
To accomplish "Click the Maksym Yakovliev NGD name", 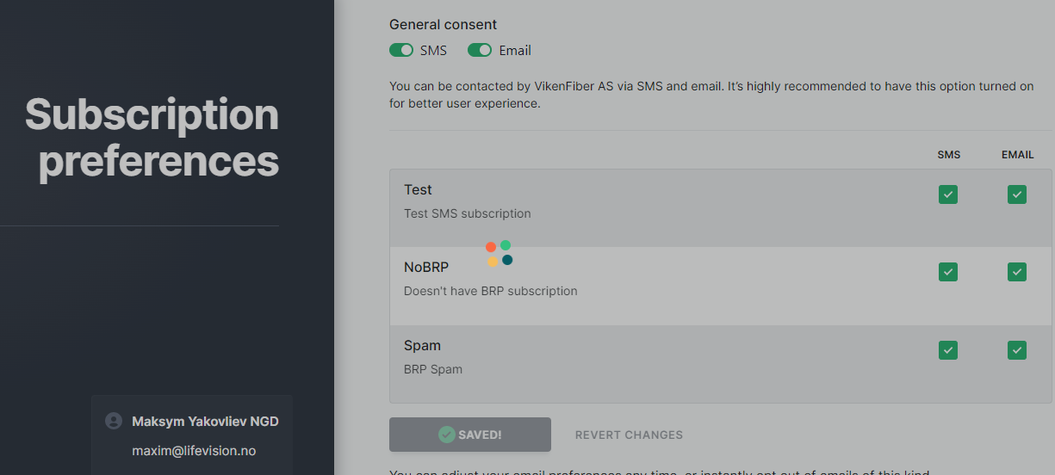I will pos(205,421).
